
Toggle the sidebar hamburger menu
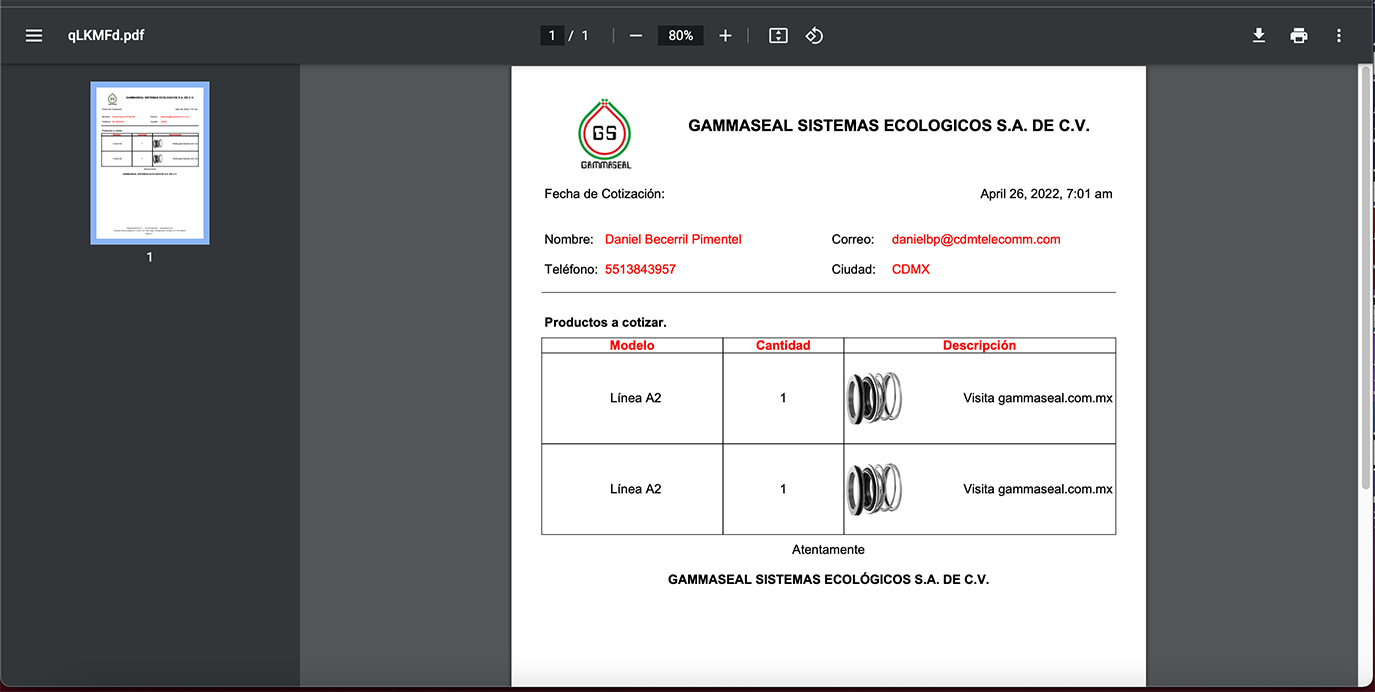34,36
